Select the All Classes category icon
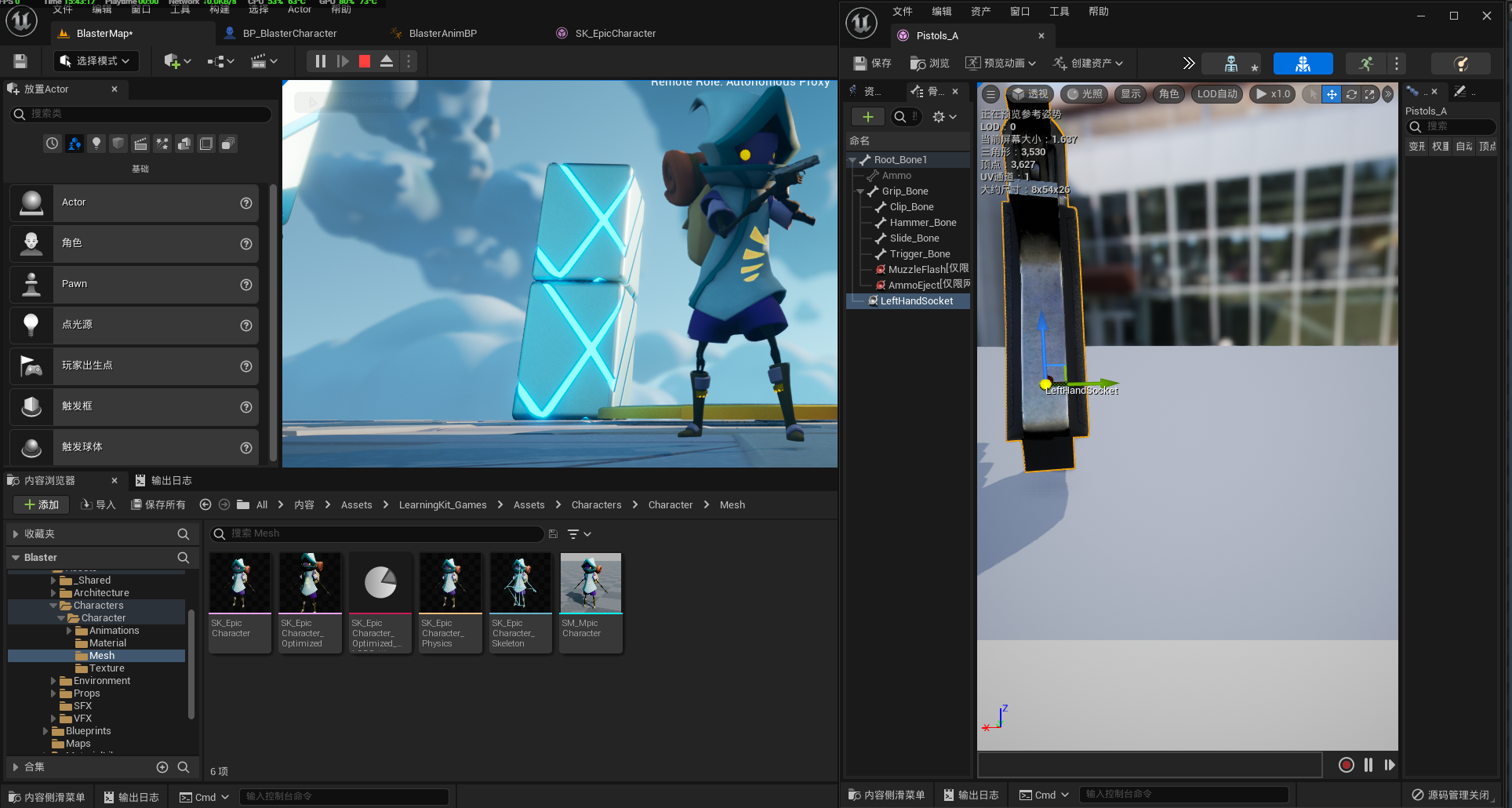 228,144
